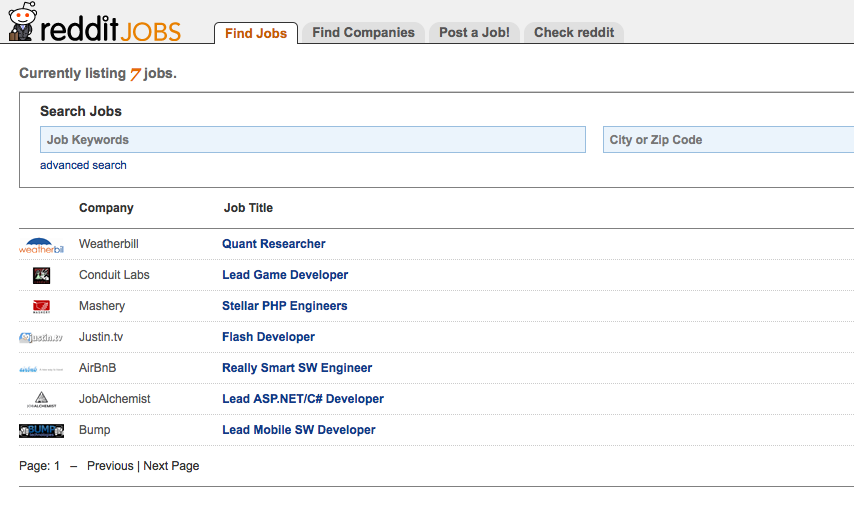View the Stellar PHP Engineers posting
The height and width of the screenshot is (519, 854).
pos(284,306)
